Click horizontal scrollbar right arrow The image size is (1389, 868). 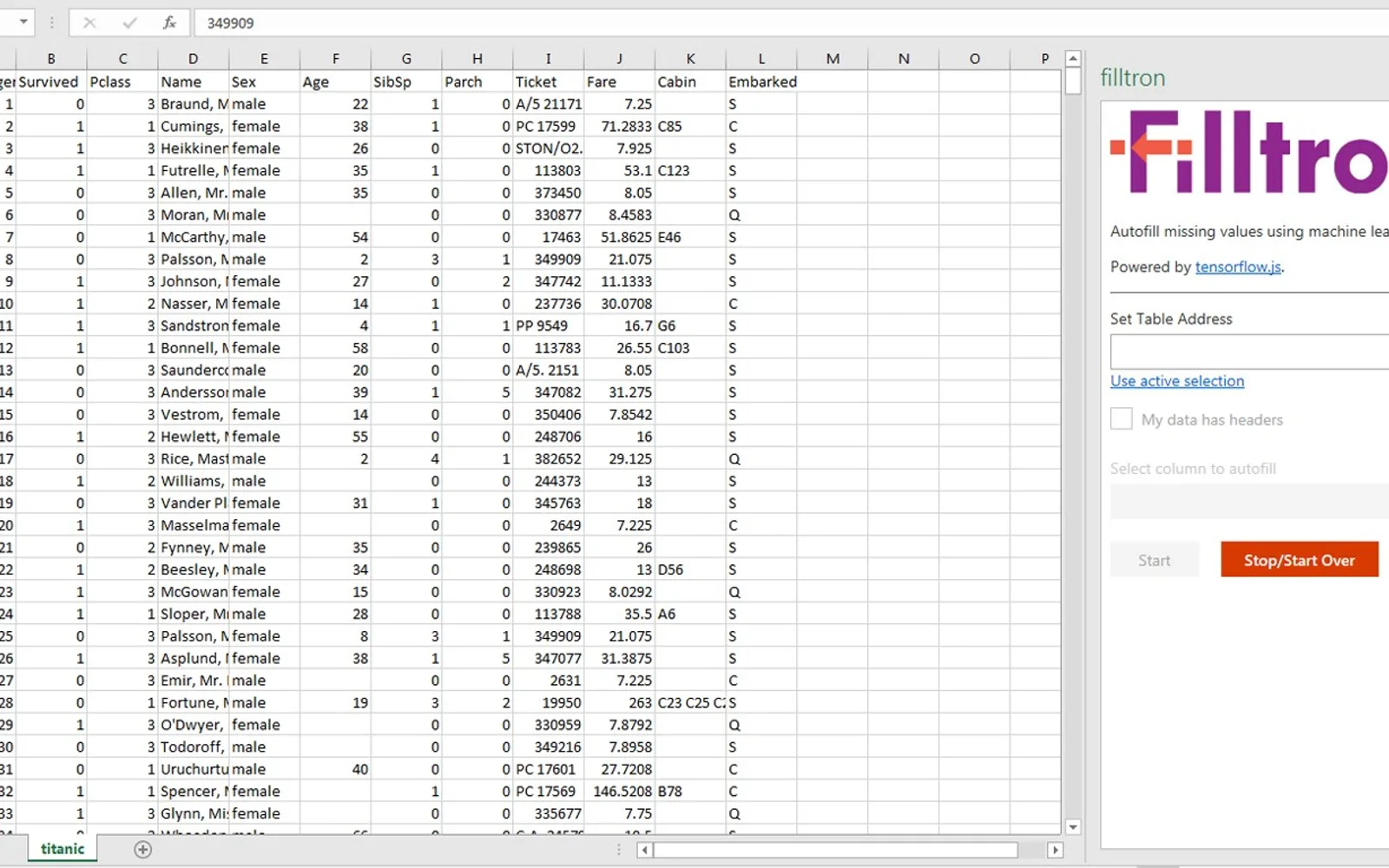(1055, 850)
